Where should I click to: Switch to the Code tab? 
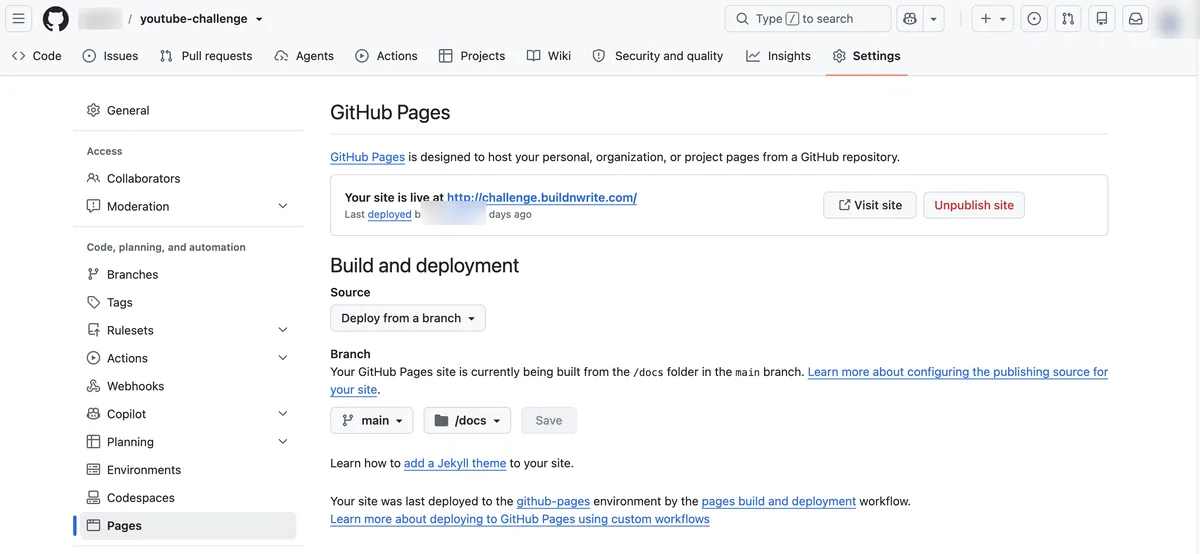[37, 56]
